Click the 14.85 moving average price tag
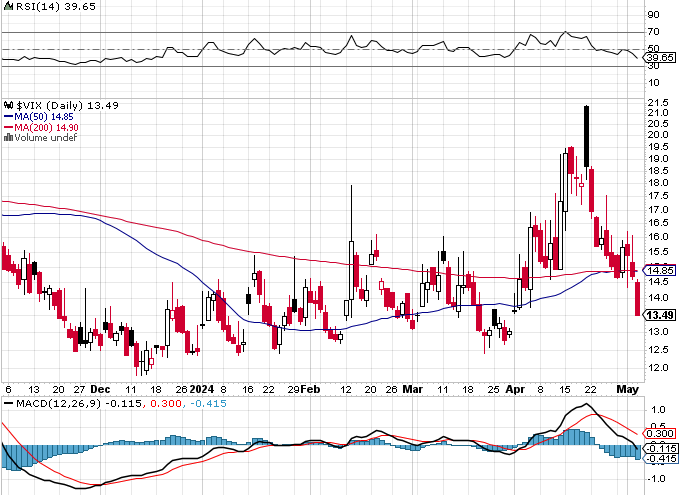The height and width of the screenshot is (495, 684). pos(660,270)
